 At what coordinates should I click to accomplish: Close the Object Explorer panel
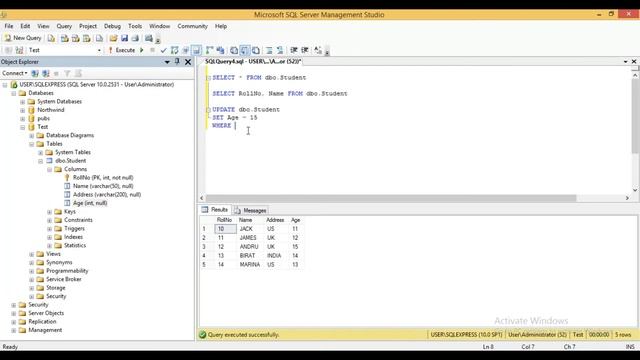coord(188,62)
